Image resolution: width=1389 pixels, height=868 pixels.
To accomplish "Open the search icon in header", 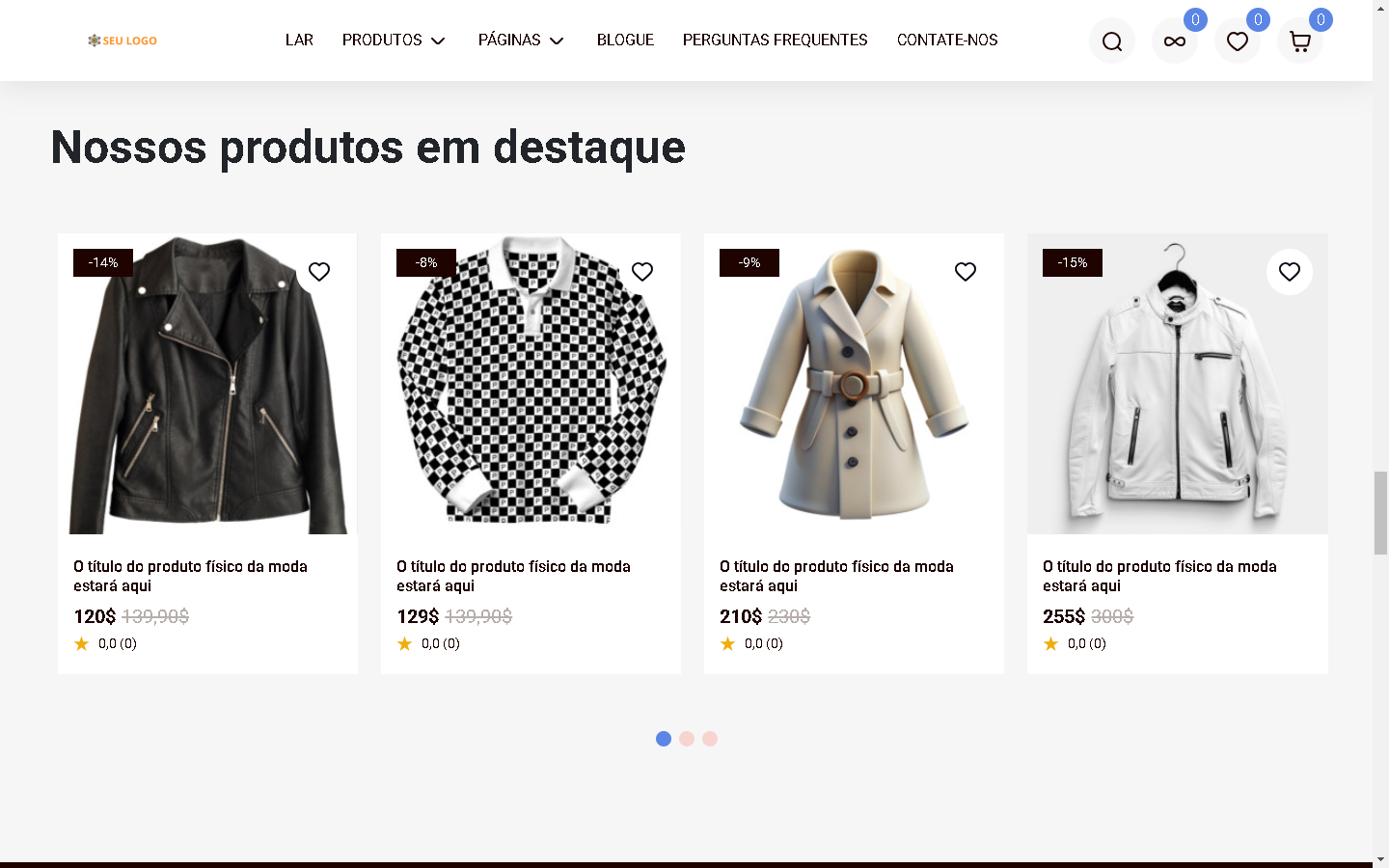I will click(1112, 41).
